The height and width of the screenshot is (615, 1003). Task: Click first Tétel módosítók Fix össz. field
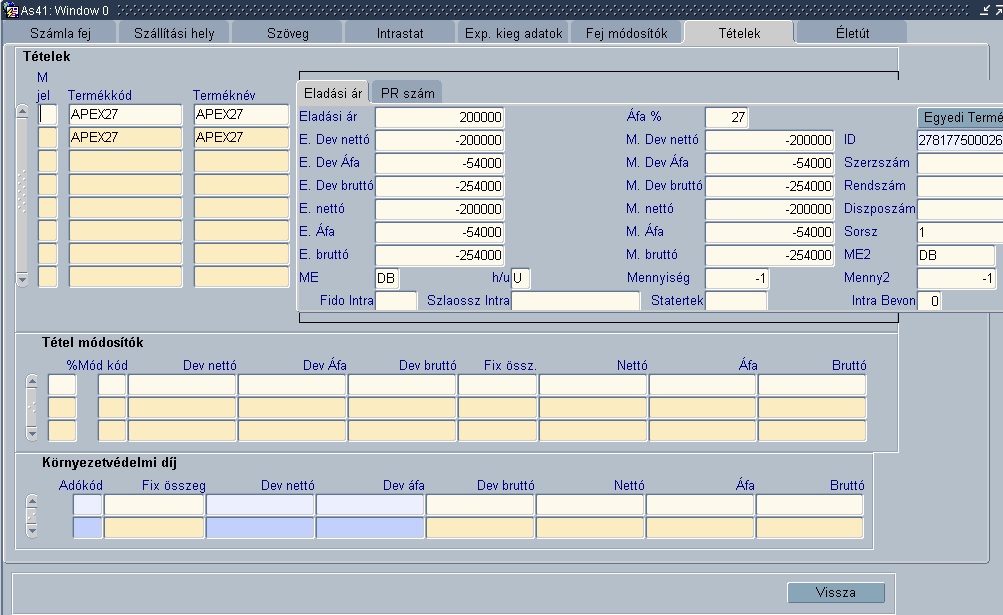tap(498, 385)
